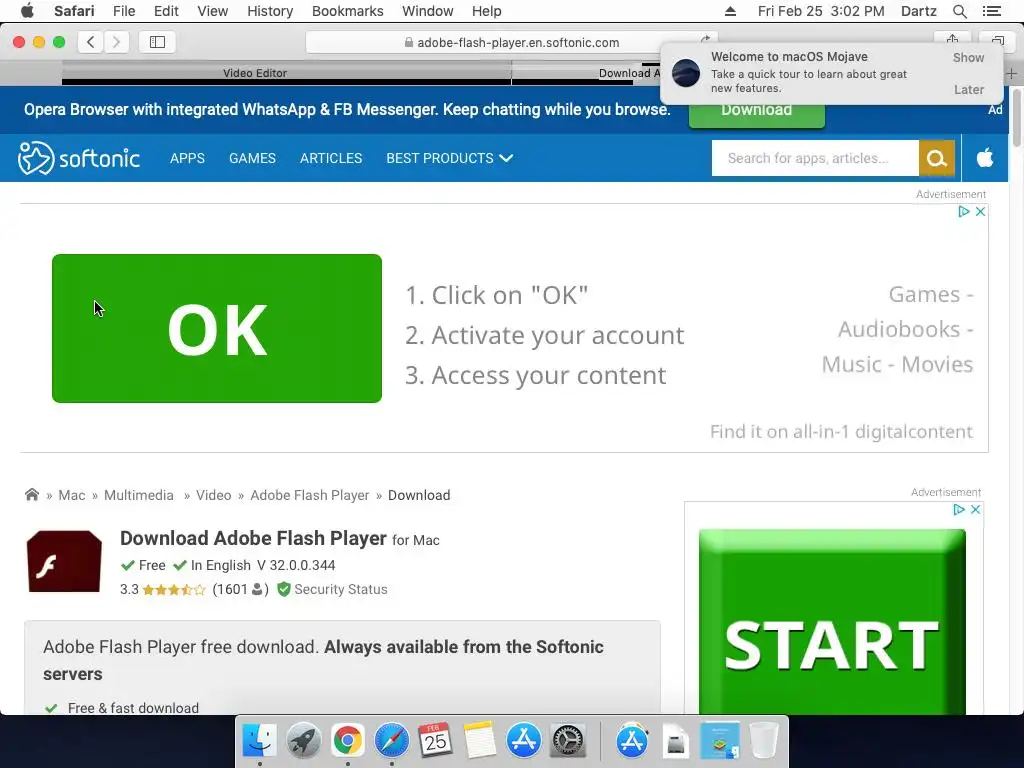Click APPS in Softonic navigation

pos(187,158)
